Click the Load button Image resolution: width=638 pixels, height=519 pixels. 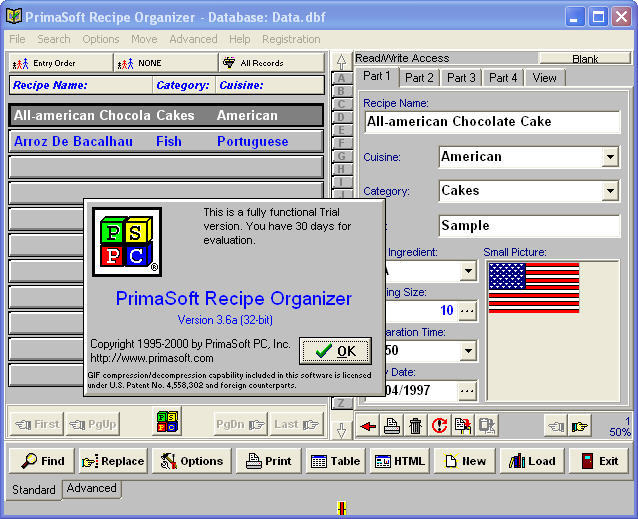tap(532, 461)
